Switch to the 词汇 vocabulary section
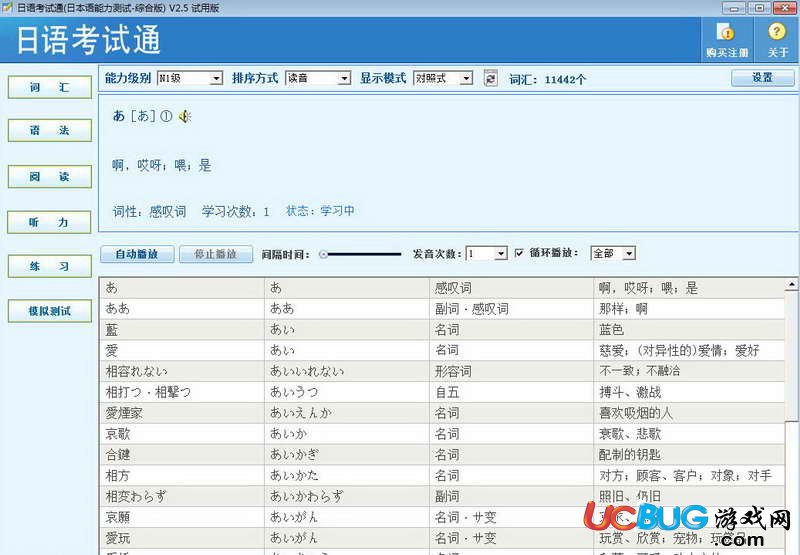Image resolution: width=800 pixels, height=555 pixels. point(49,87)
